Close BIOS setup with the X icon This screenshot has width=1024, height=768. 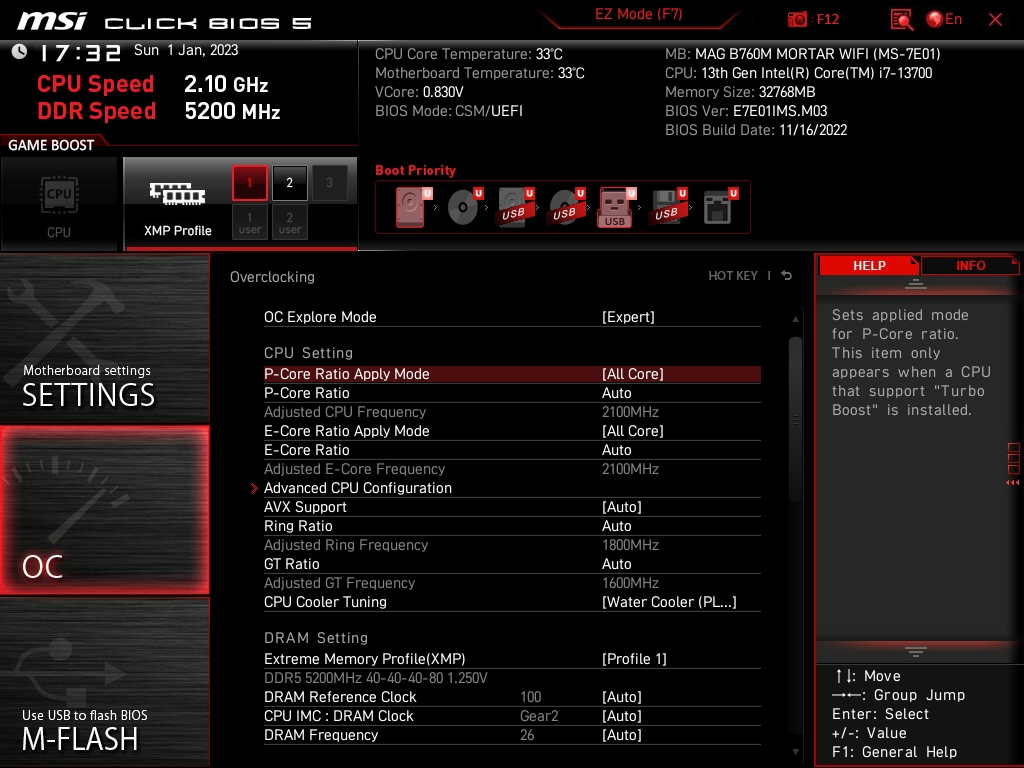click(995, 20)
